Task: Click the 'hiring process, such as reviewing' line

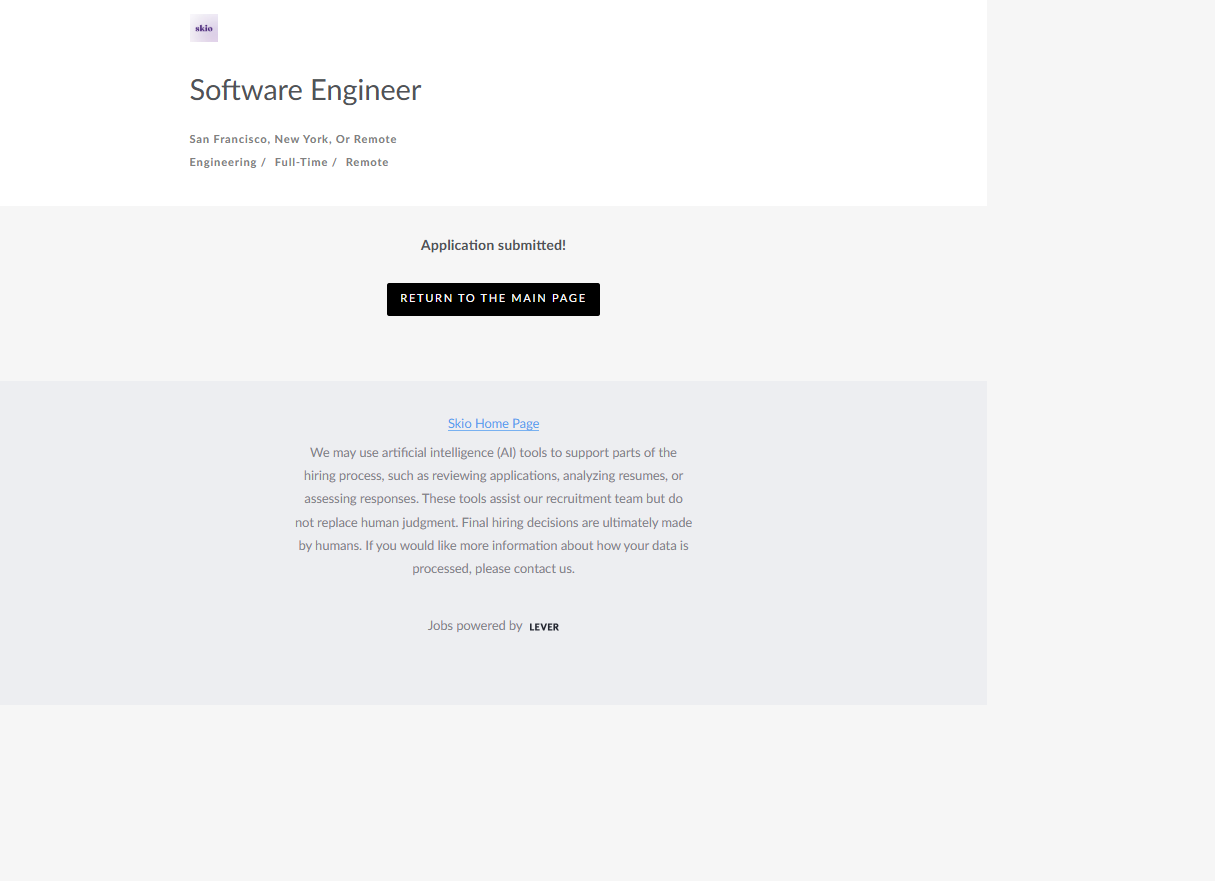Action: pyautogui.click(x=493, y=476)
